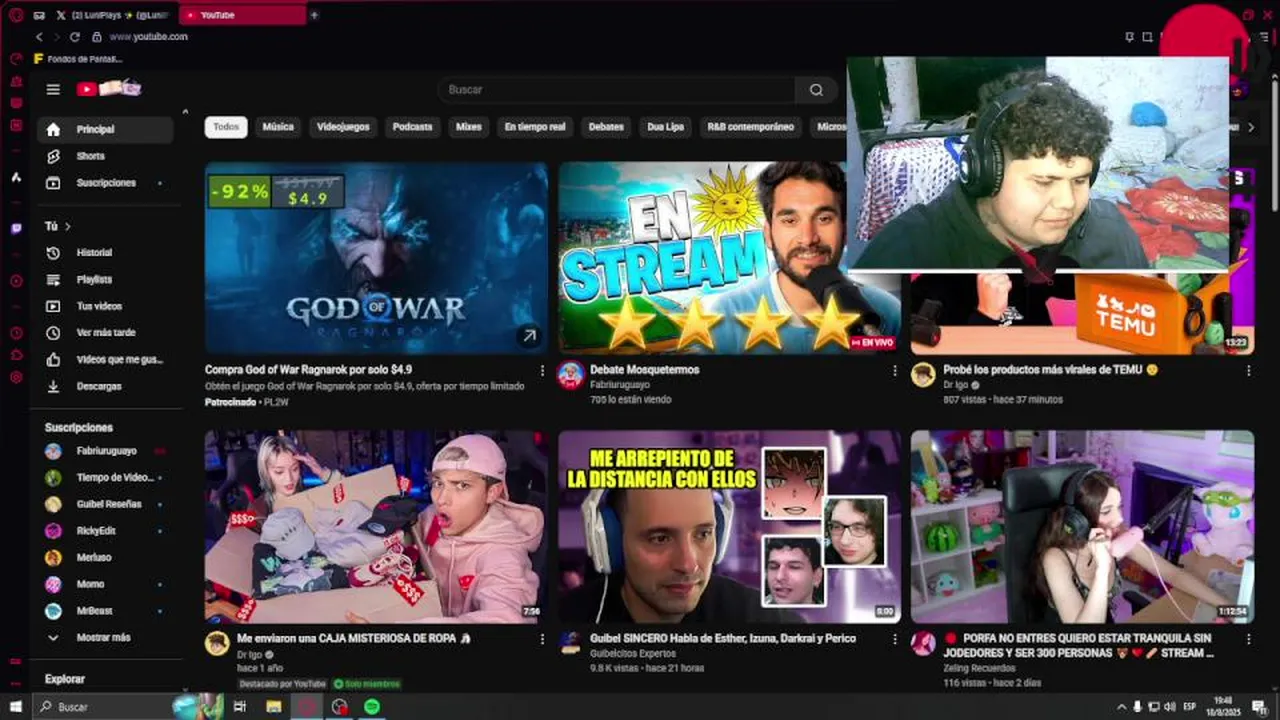This screenshot has height=720, width=1280.
Task: Reload the page with refresh icon
Action: click(x=74, y=37)
